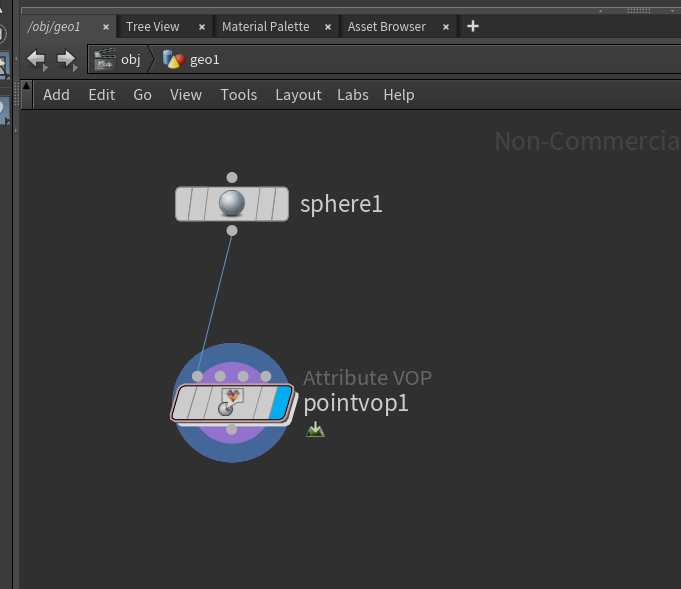681x589 pixels.
Task: Go back with the left arrow
Action: point(36,58)
